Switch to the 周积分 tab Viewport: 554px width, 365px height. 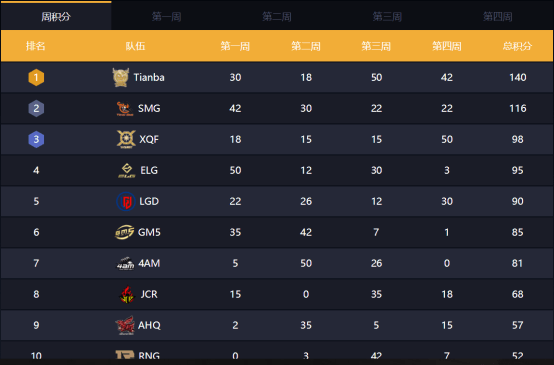(56, 16)
